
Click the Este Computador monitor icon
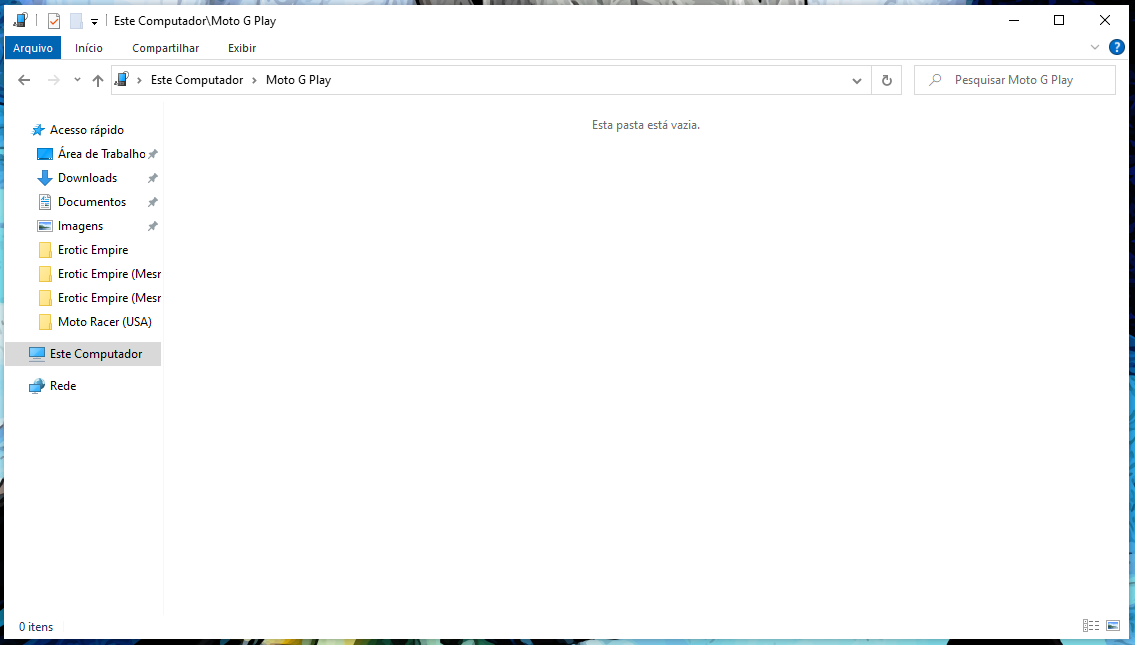point(37,353)
